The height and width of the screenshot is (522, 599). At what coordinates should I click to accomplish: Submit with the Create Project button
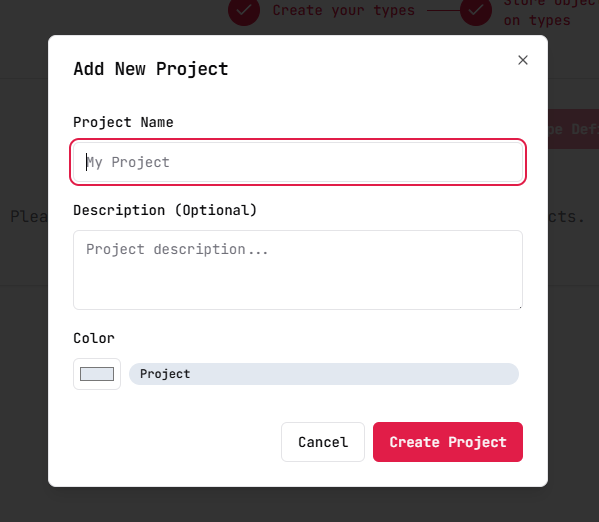tap(448, 442)
